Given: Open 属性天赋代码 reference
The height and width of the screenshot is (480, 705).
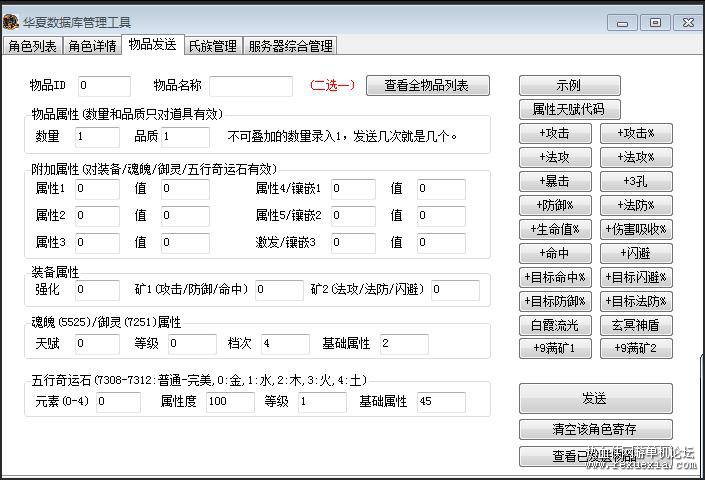Looking at the screenshot, I should 569,109.
